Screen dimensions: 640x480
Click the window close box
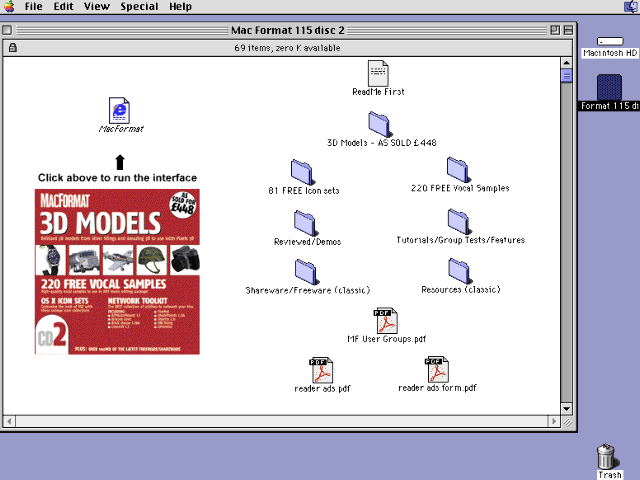[x=7, y=30]
